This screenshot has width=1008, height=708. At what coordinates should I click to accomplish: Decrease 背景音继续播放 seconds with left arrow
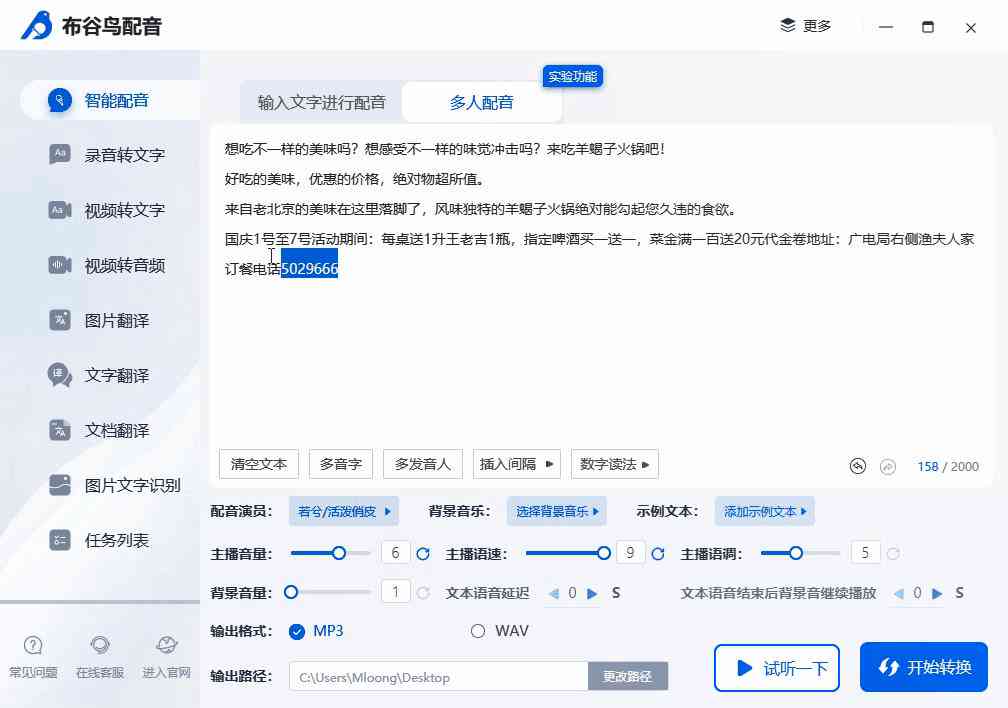tap(899, 594)
